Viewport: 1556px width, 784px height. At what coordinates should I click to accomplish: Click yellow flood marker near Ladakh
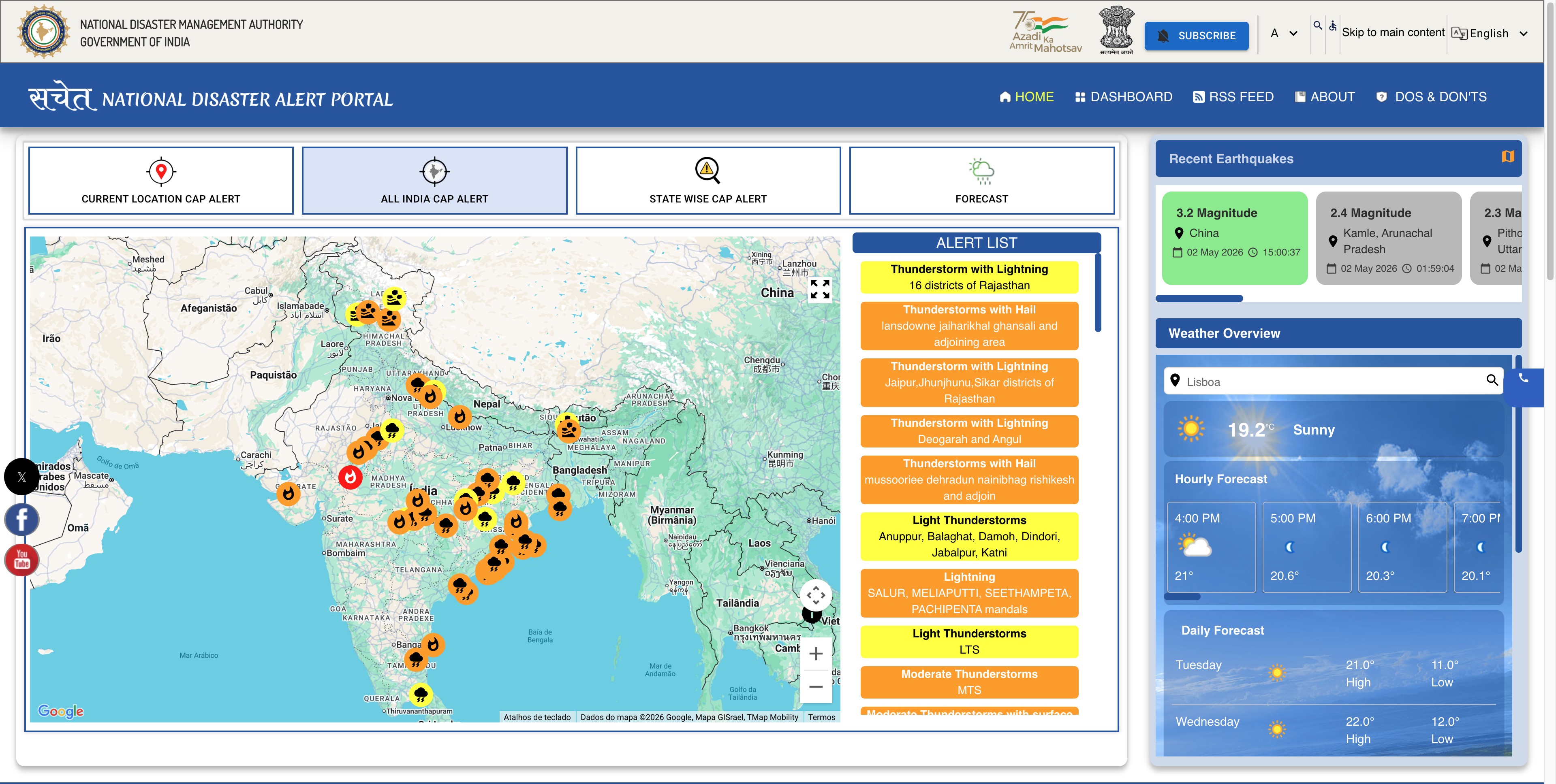(394, 298)
